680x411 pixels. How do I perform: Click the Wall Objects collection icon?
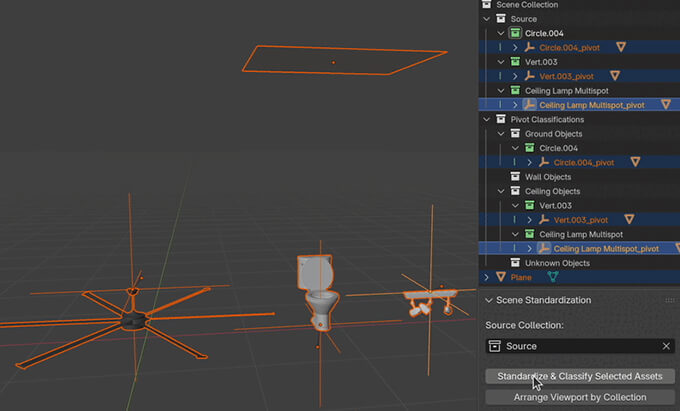click(x=516, y=177)
